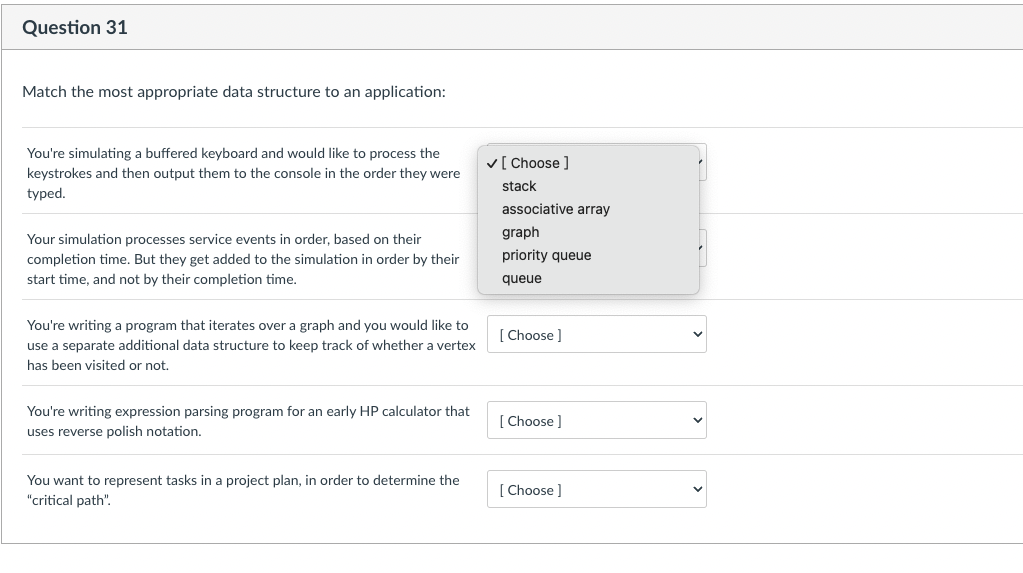
Task: Choose "associative array" from the dropdown list
Action: coord(555,209)
